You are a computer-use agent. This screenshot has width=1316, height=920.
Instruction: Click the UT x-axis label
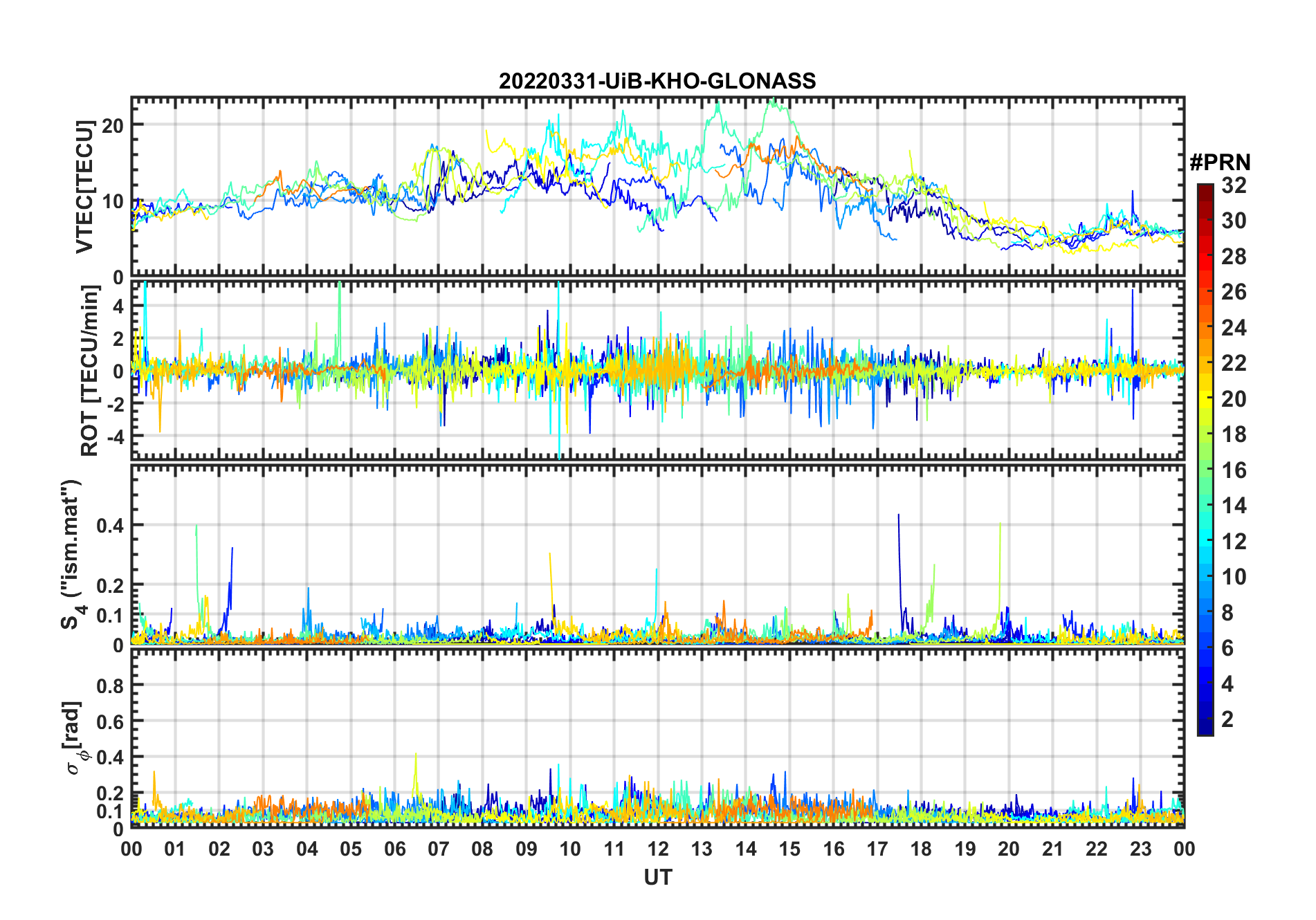coord(658,877)
